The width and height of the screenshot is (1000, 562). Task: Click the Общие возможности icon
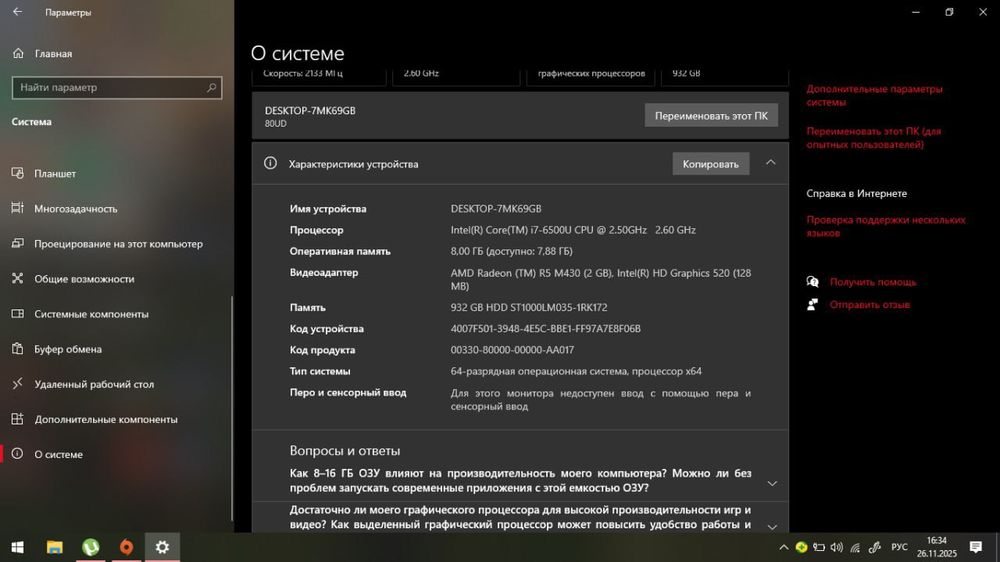(x=17, y=278)
